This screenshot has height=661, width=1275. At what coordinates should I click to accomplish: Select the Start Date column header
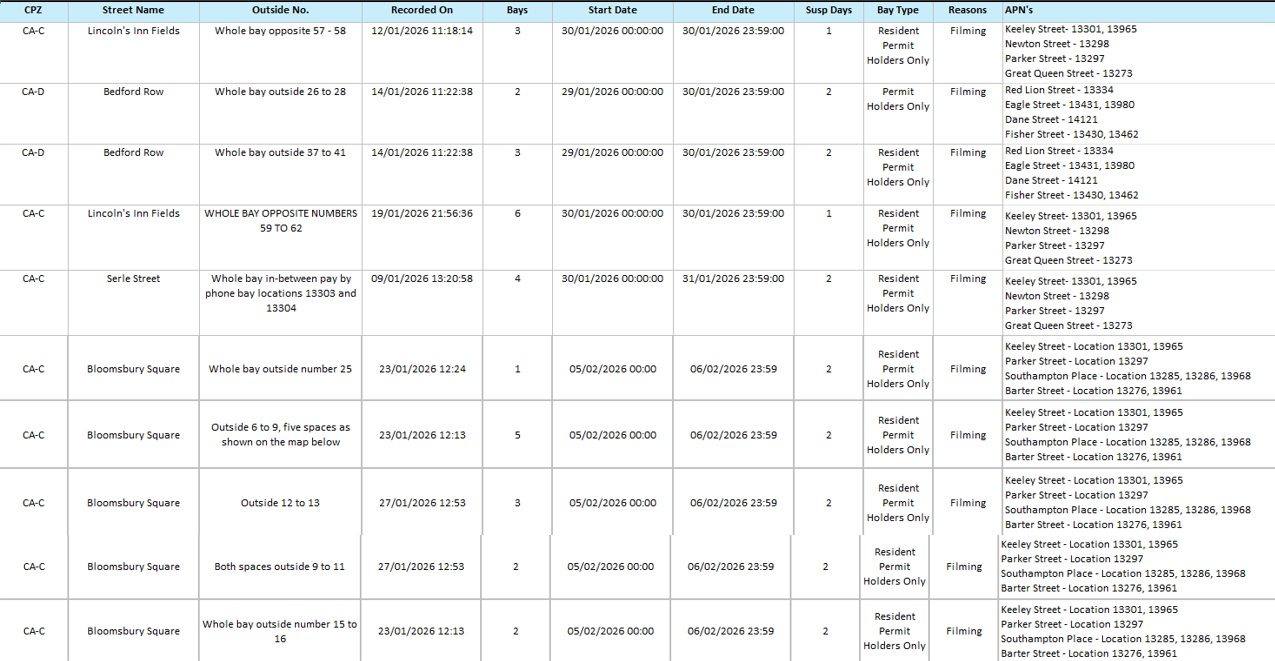(x=612, y=10)
